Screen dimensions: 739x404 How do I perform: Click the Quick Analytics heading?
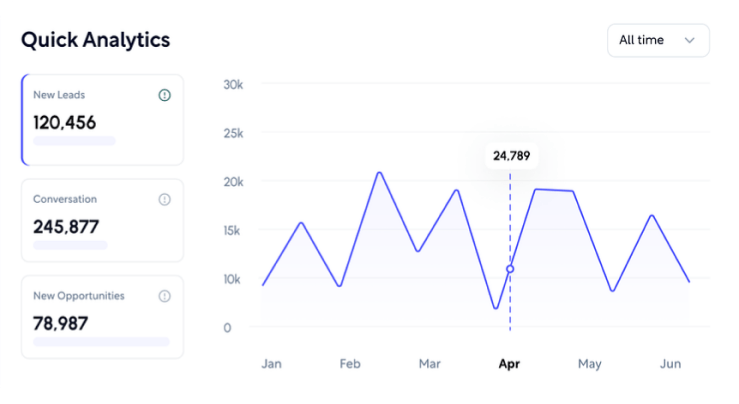click(96, 40)
